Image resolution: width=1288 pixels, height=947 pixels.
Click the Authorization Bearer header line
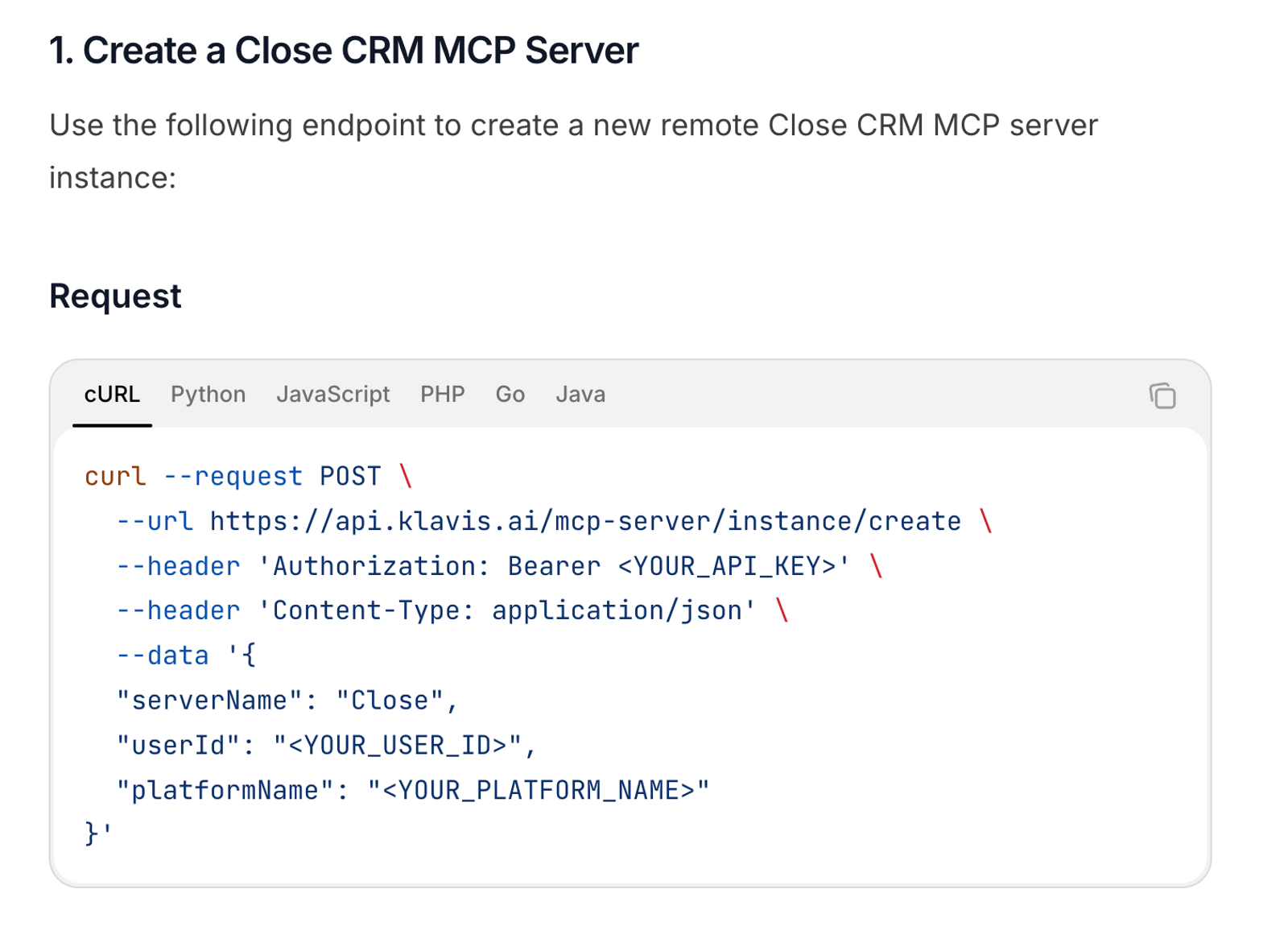[x=499, y=566]
